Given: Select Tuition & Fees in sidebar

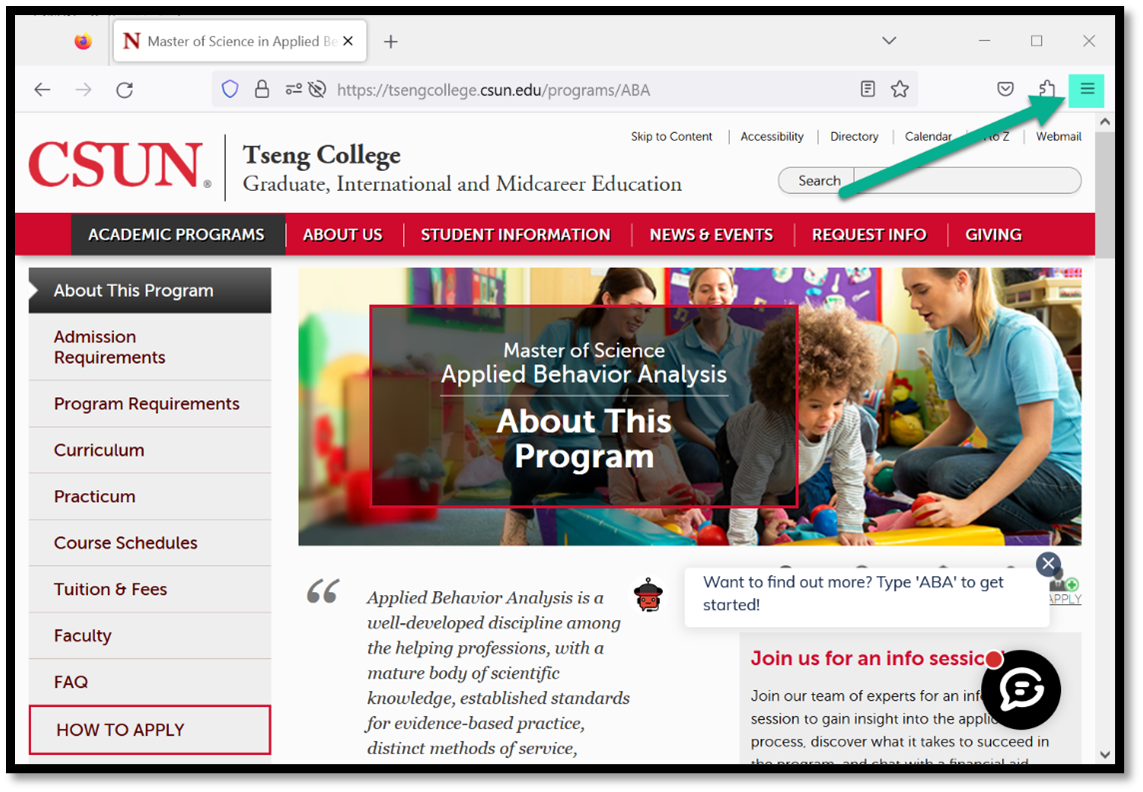Looking at the screenshot, I should tap(110, 589).
